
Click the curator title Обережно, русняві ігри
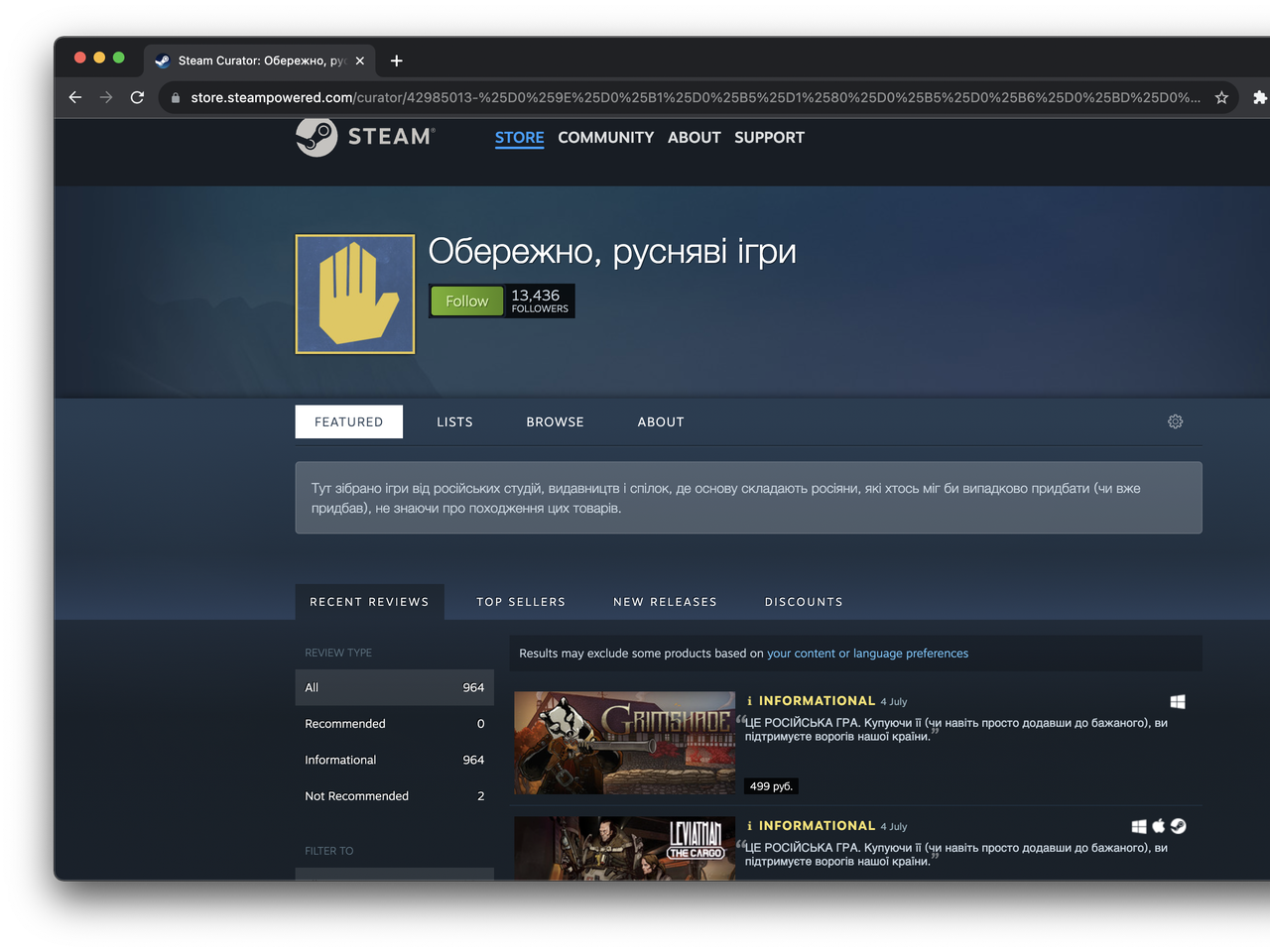pos(612,252)
